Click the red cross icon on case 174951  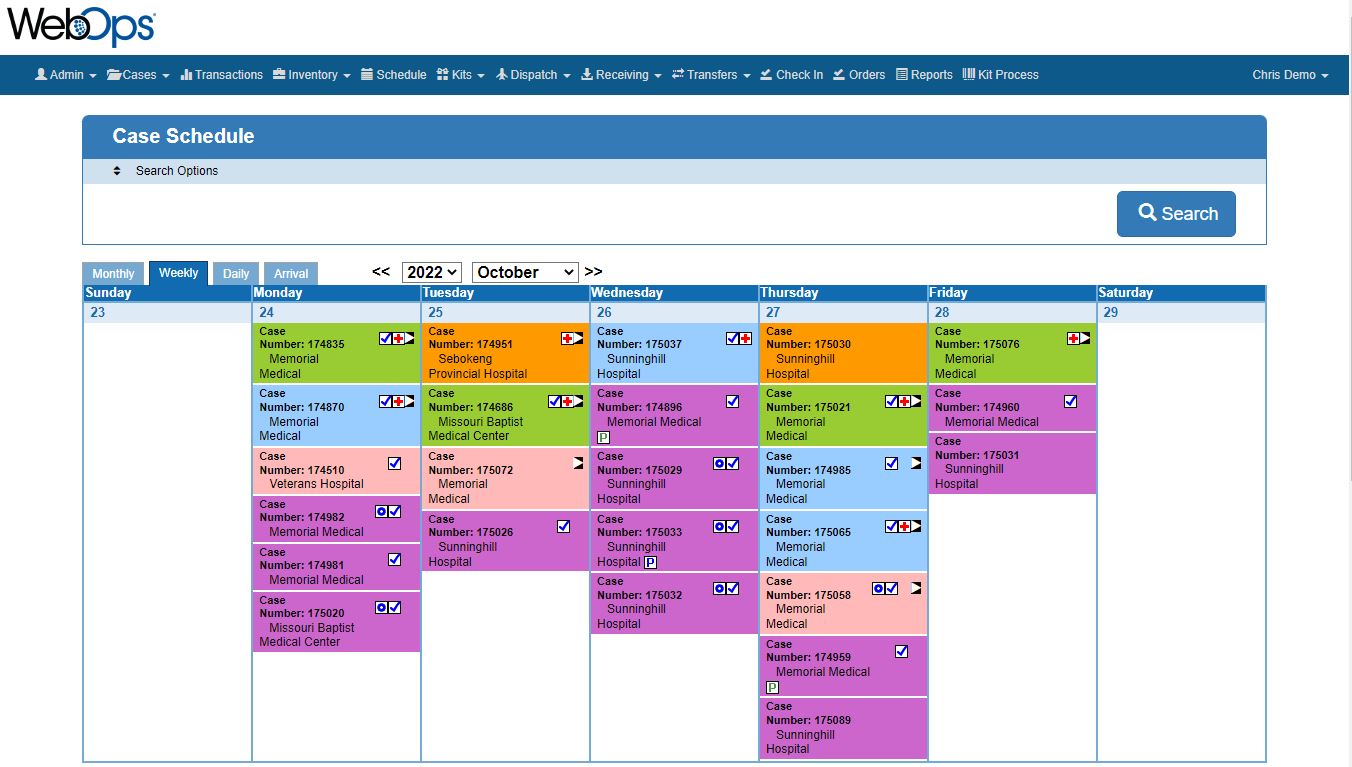coord(568,338)
